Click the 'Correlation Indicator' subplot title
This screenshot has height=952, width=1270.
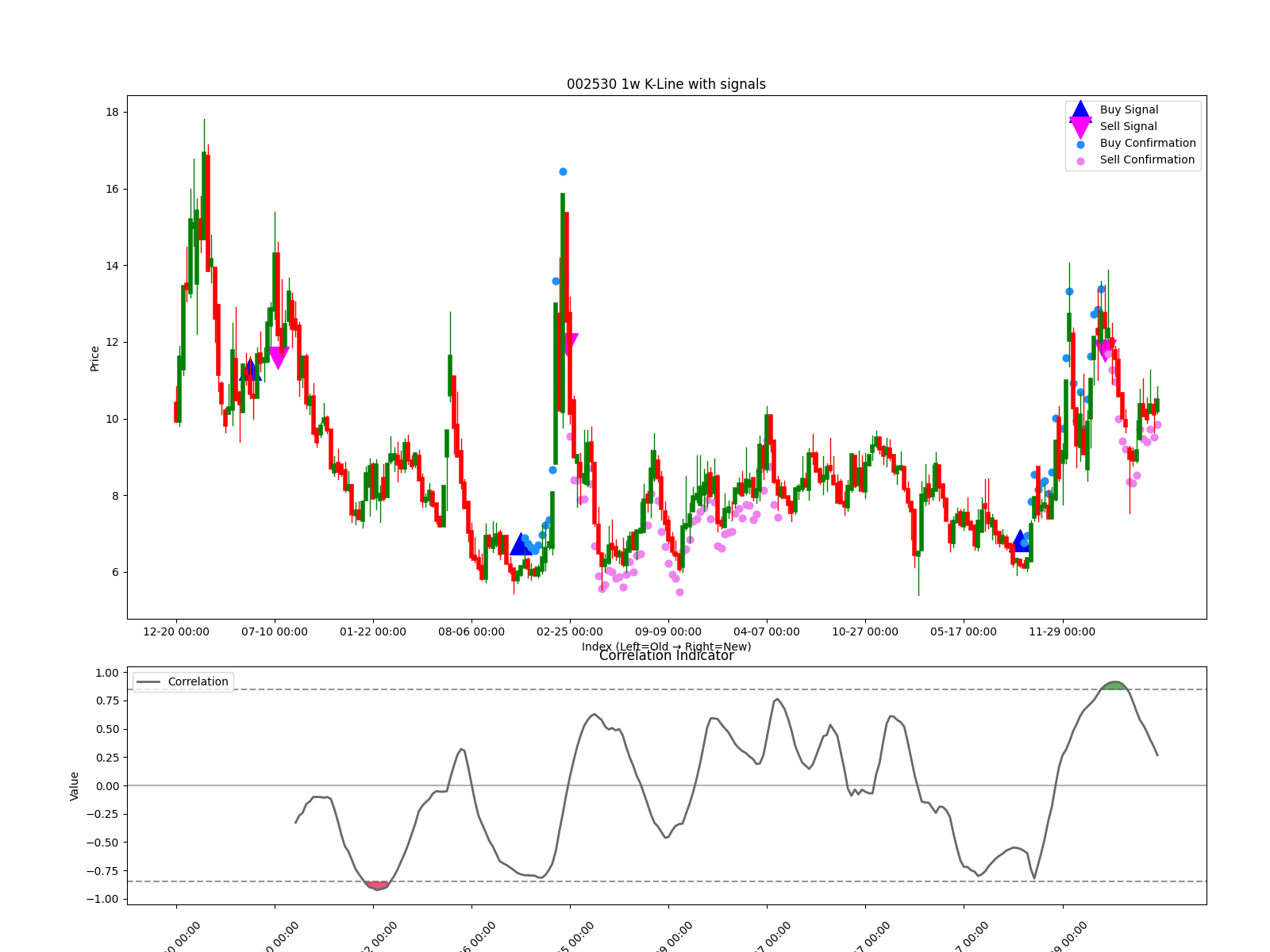click(666, 655)
